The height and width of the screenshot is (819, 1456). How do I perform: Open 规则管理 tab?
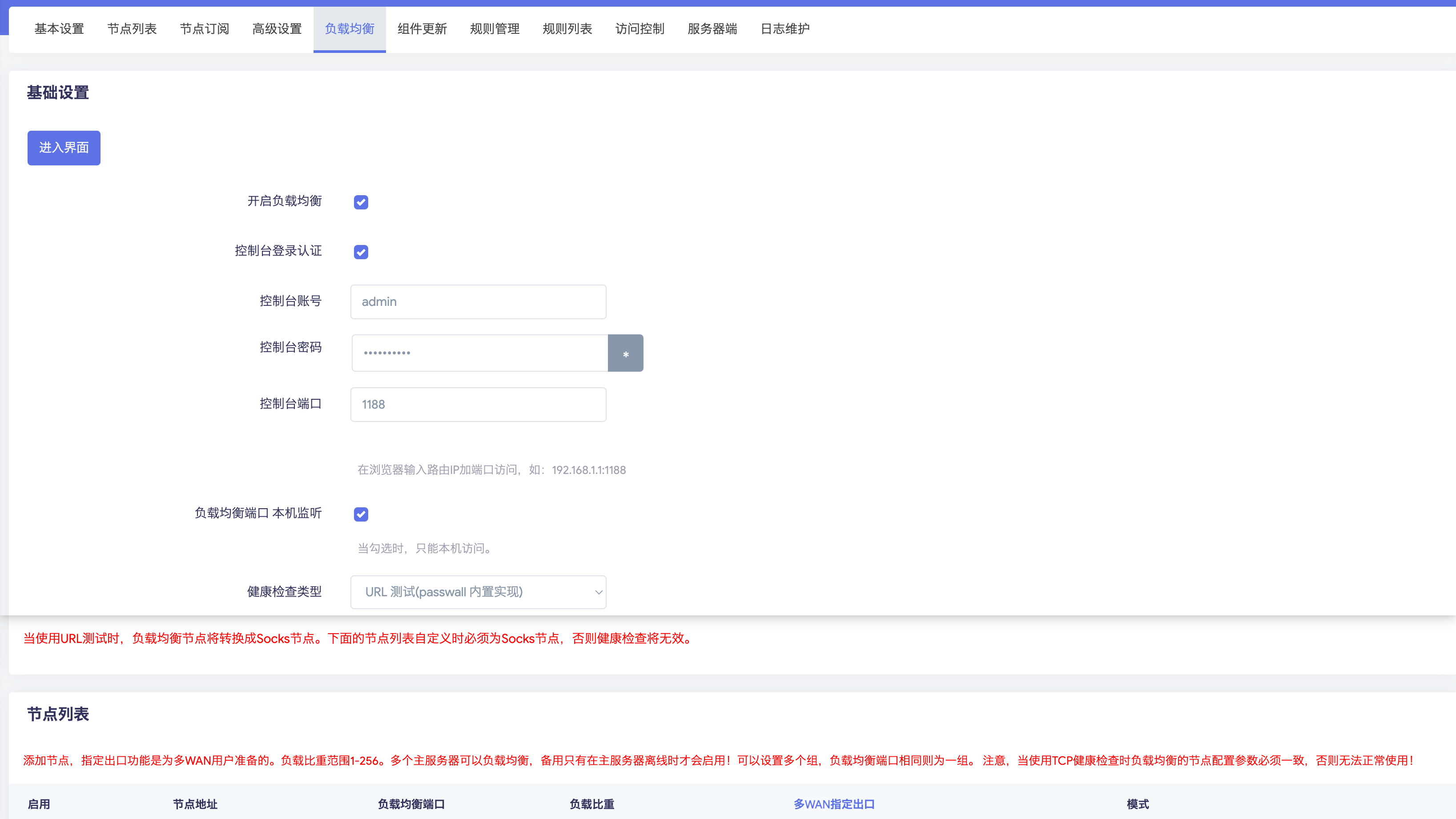(x=495, y=29)
